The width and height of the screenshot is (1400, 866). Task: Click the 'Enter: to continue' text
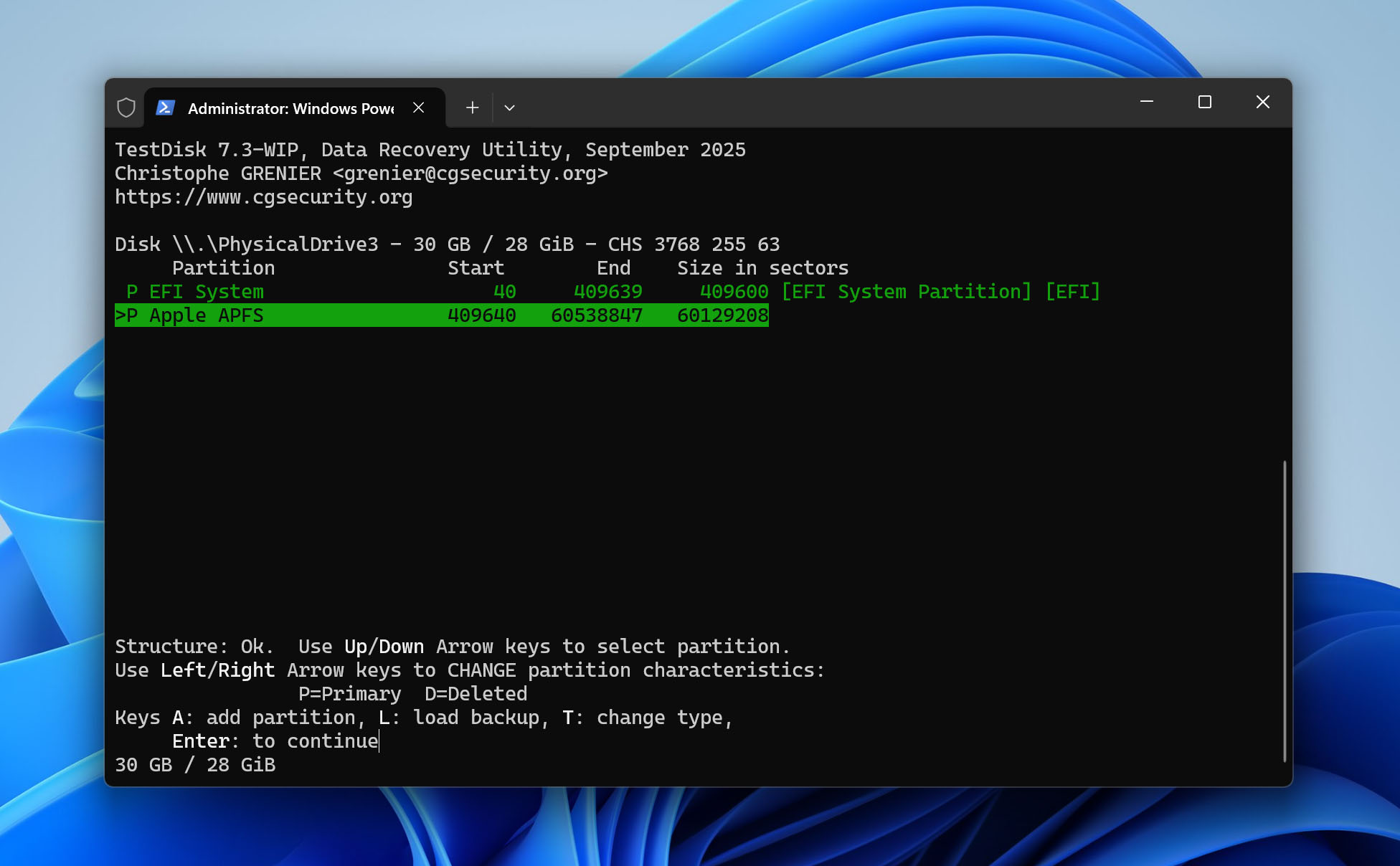click(x=275, y=741)
